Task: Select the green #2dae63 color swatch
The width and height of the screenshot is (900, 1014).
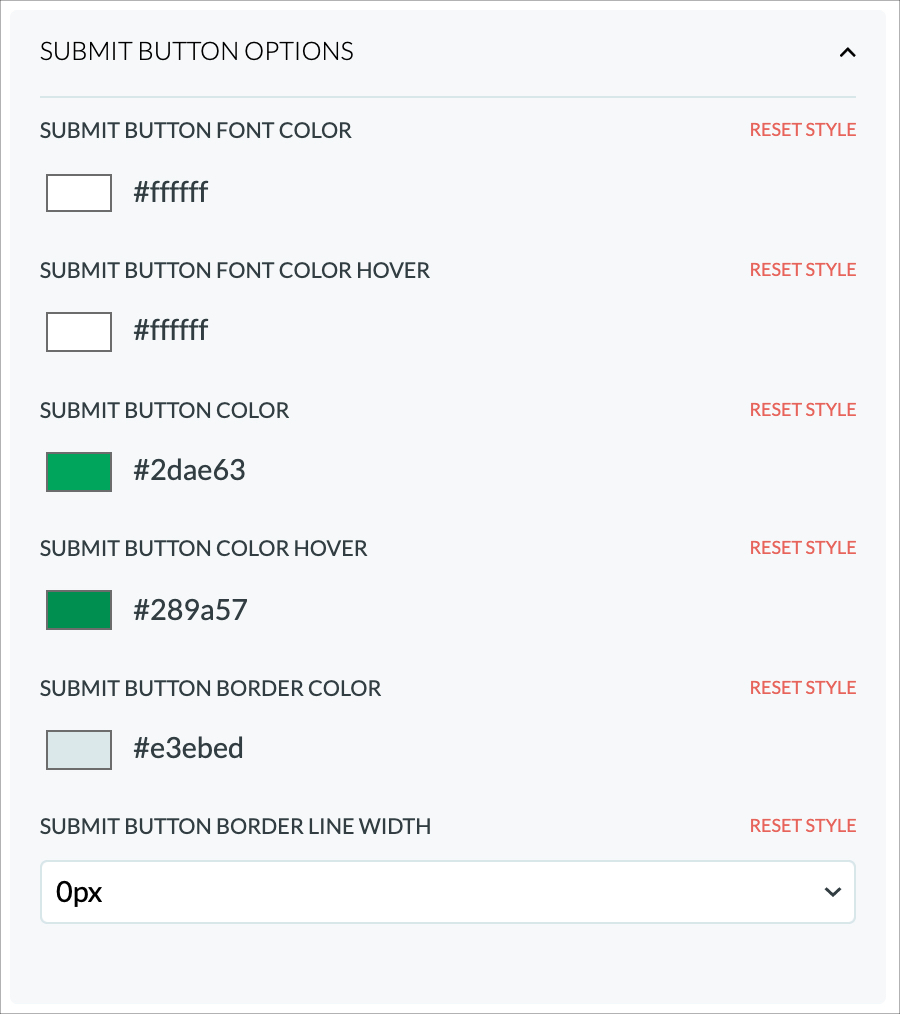Action: 78,471
